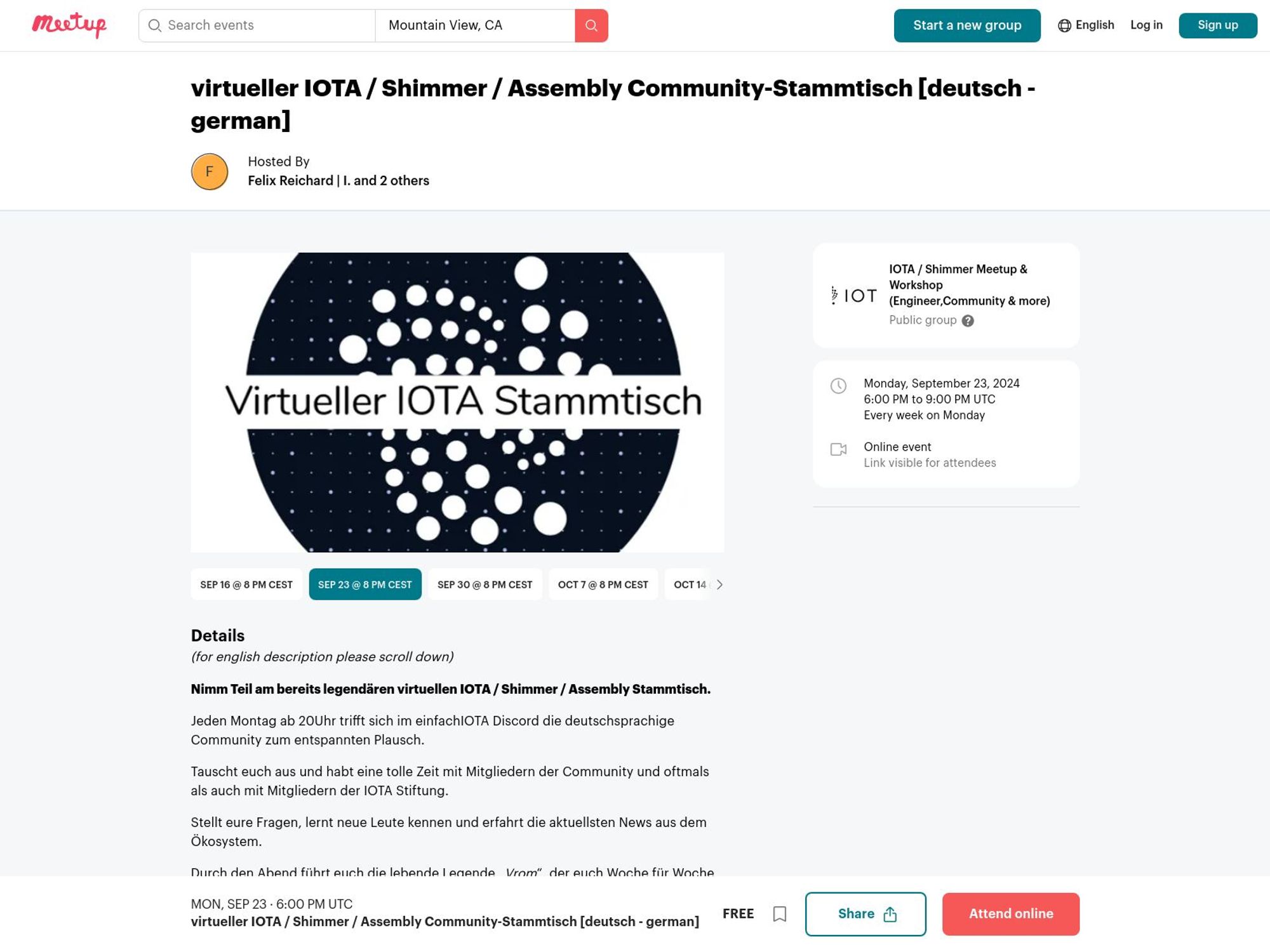Select the SEP 16 @ 8 PM CEST date tab
The height and width of the screenshot is (952, 1270).
click(246, 585)
